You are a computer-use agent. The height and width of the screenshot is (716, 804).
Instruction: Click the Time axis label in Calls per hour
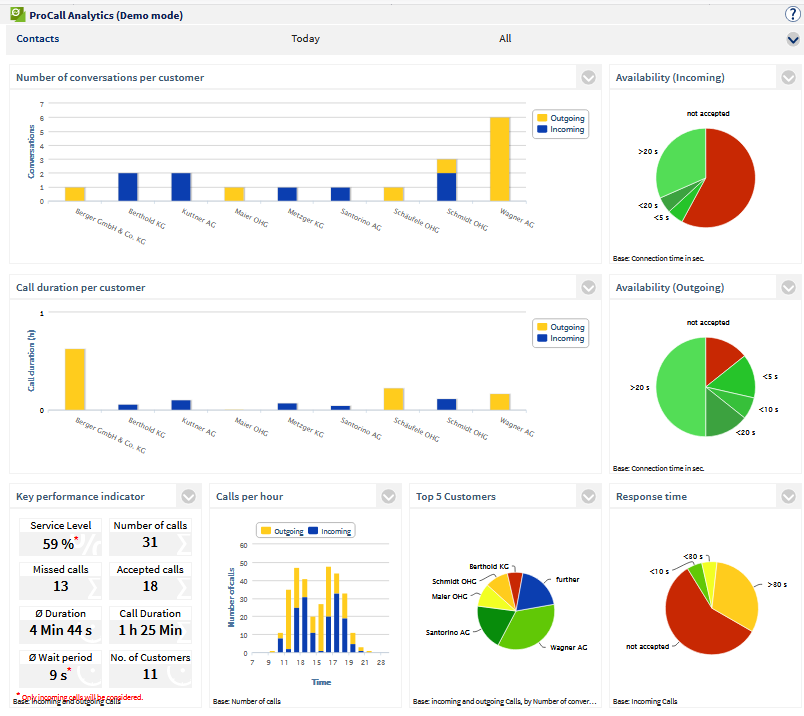[x=321, y=682]
